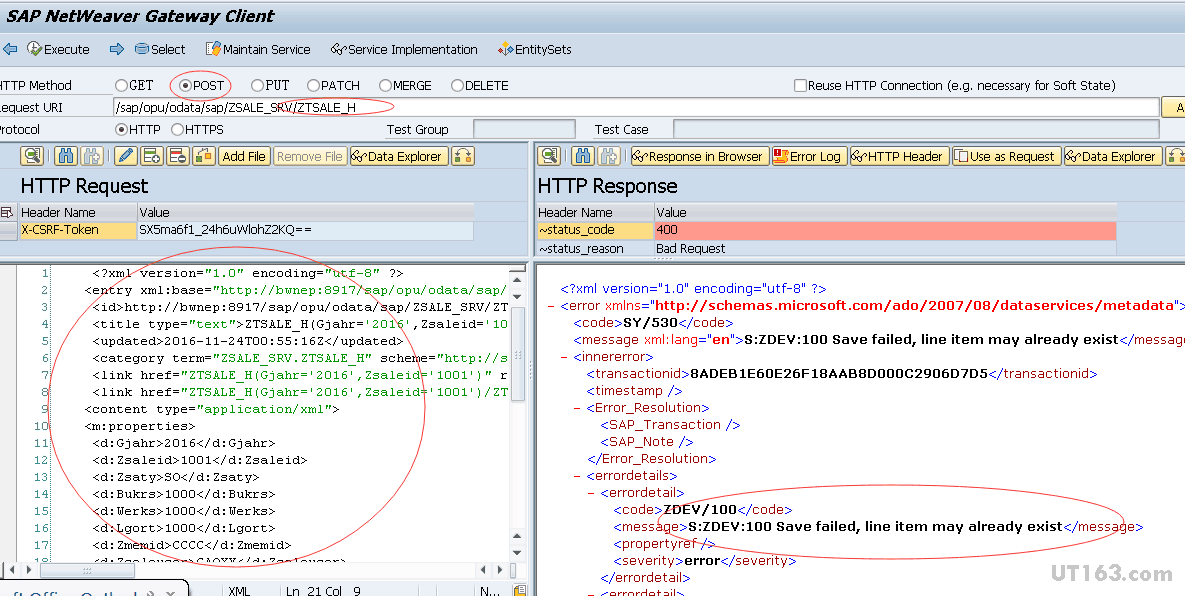Select the GET HTTP method radio button
This screenshot has width=1185, height=596.
pos(122,86)
